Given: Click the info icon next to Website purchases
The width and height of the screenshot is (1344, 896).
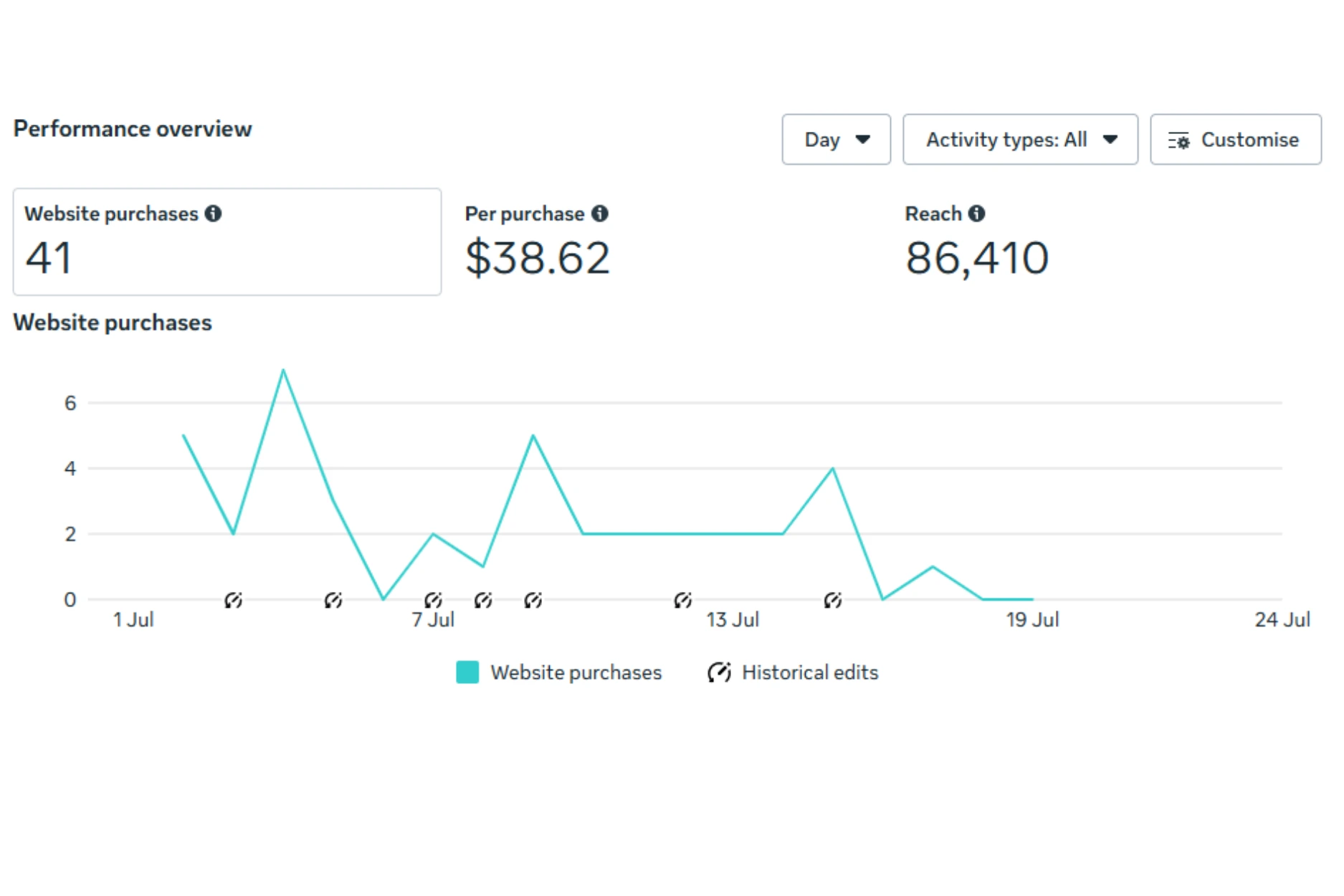Looking at the screenshot, I should 214,213.
